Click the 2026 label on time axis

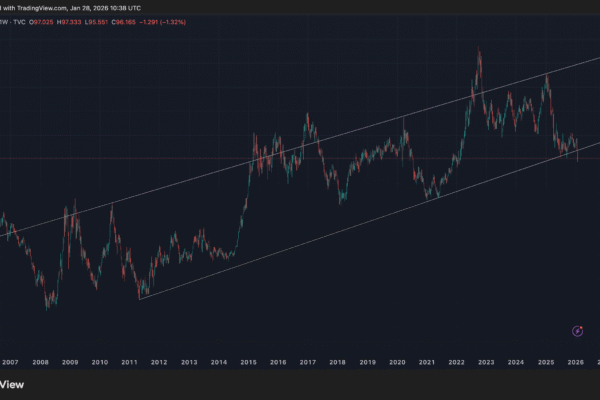point(574,361)
